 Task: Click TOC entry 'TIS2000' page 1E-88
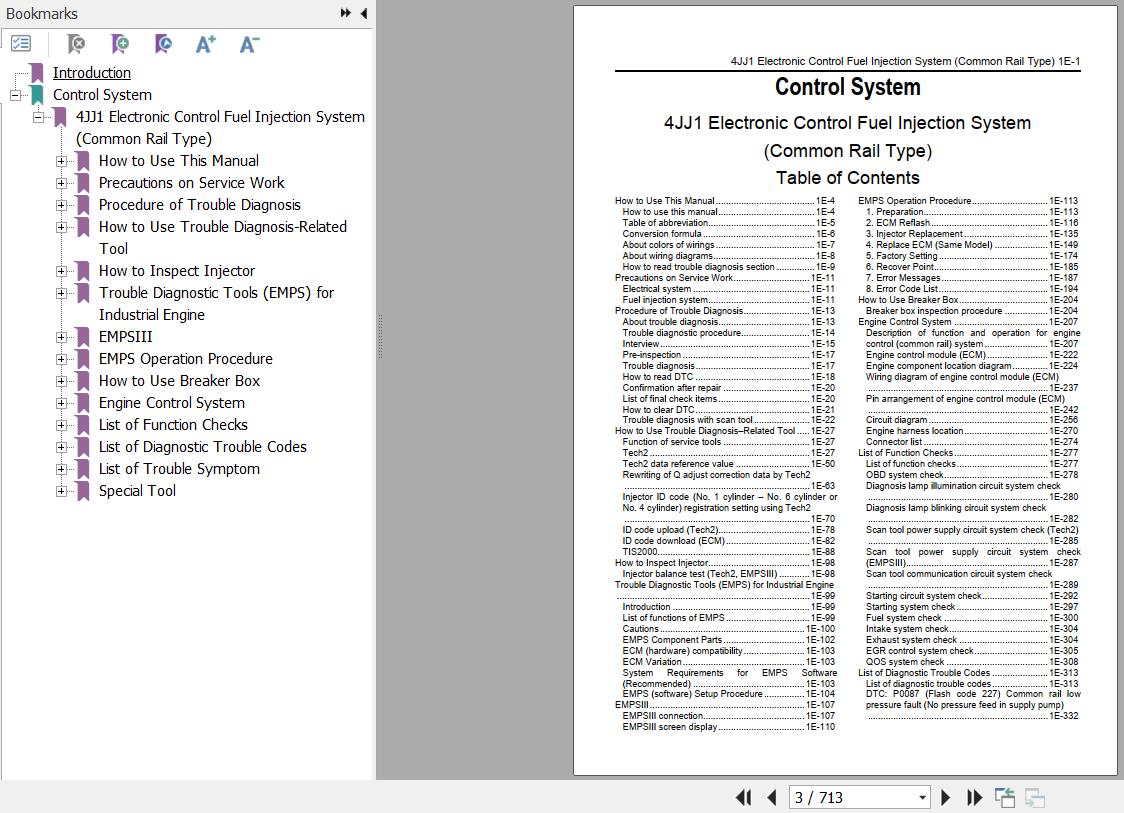pyautogui.click(x=728, y=552)
